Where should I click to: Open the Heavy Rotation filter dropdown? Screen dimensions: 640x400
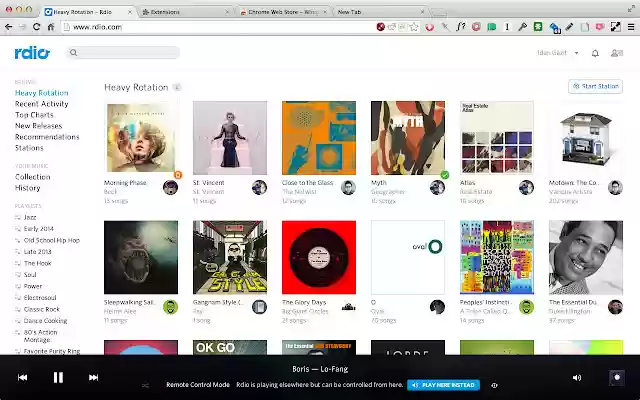click(177, 87)
